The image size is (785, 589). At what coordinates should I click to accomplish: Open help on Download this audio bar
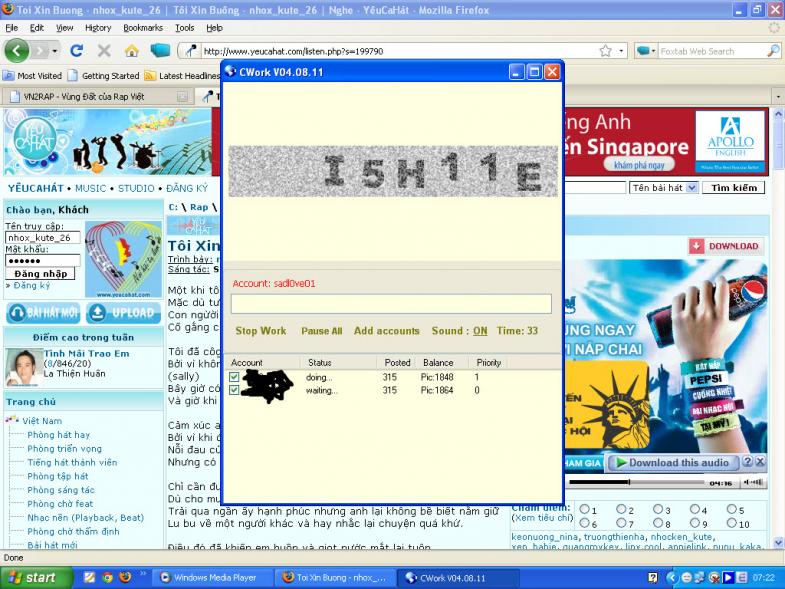[747, 462]
